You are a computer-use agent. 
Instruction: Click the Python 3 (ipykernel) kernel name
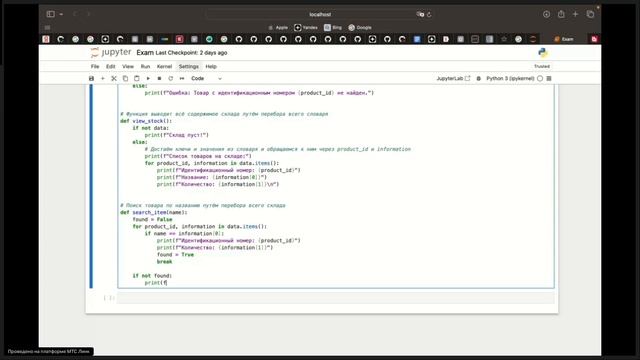tap(510, 78)
